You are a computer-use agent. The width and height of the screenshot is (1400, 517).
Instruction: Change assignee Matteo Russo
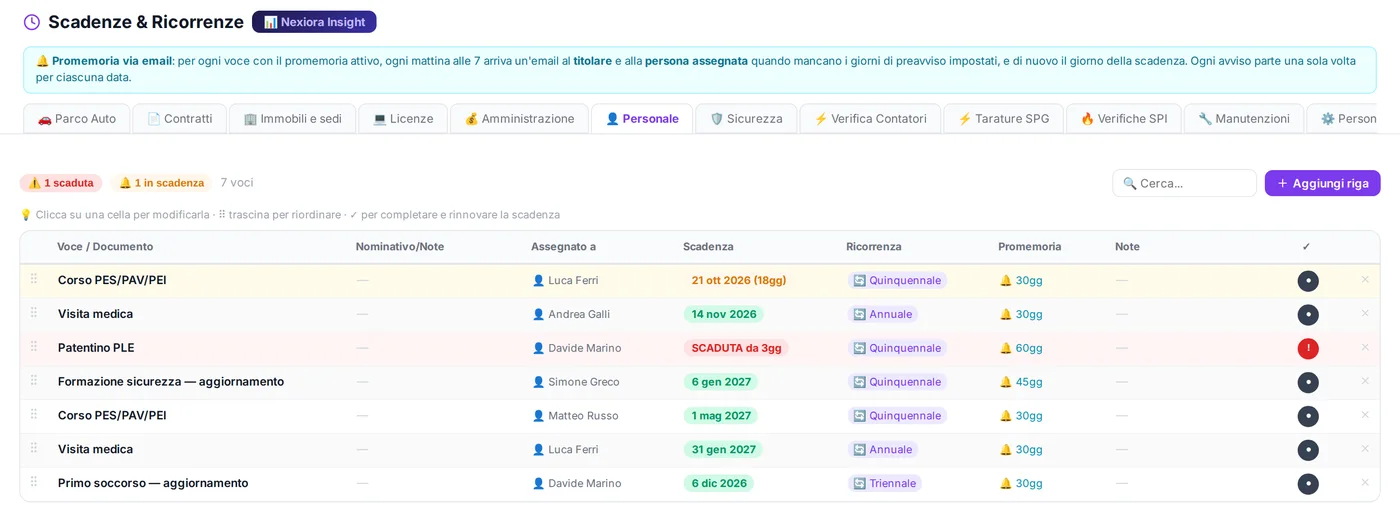[575, 416]
